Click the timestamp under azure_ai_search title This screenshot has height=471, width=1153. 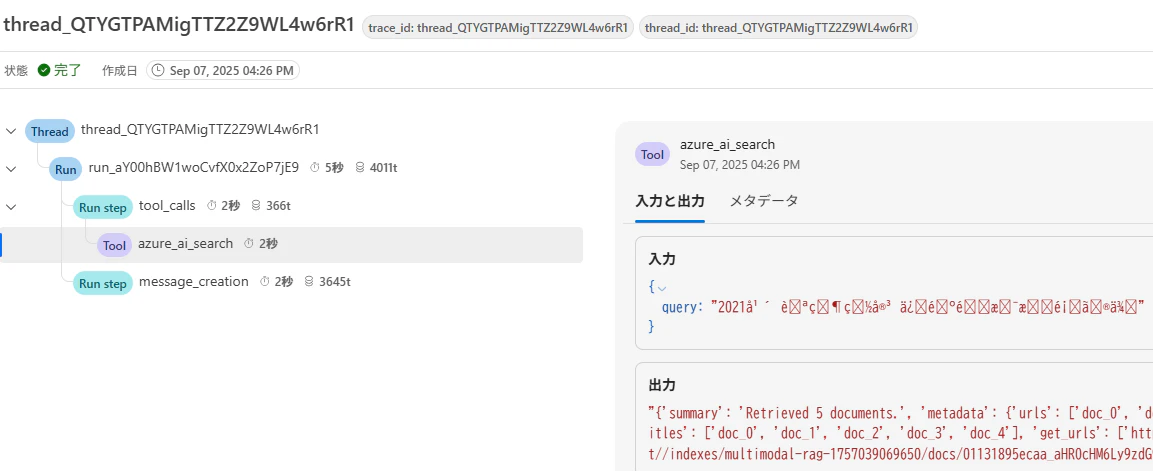(740, 165)
